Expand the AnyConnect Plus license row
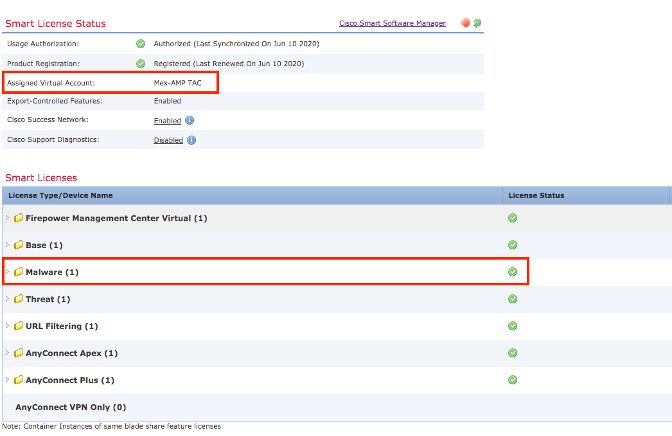The image size is (672, 436). pyautogui.click(x=7, y=380)
